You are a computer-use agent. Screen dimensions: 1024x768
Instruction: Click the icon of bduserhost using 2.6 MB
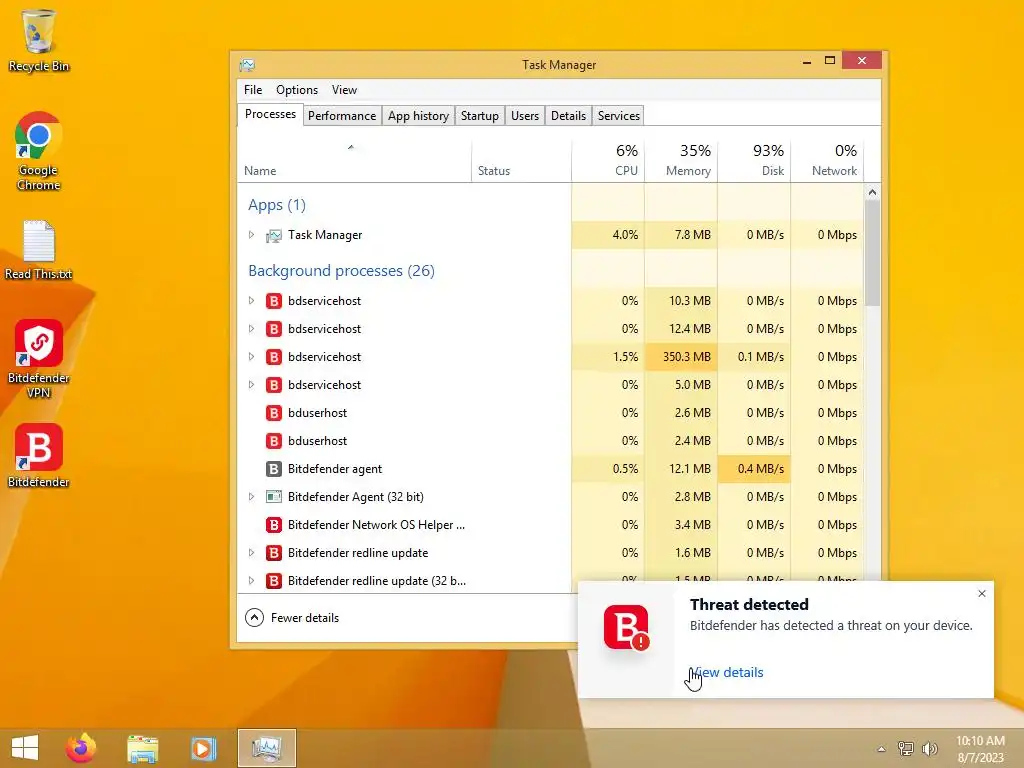pos(274,413)
